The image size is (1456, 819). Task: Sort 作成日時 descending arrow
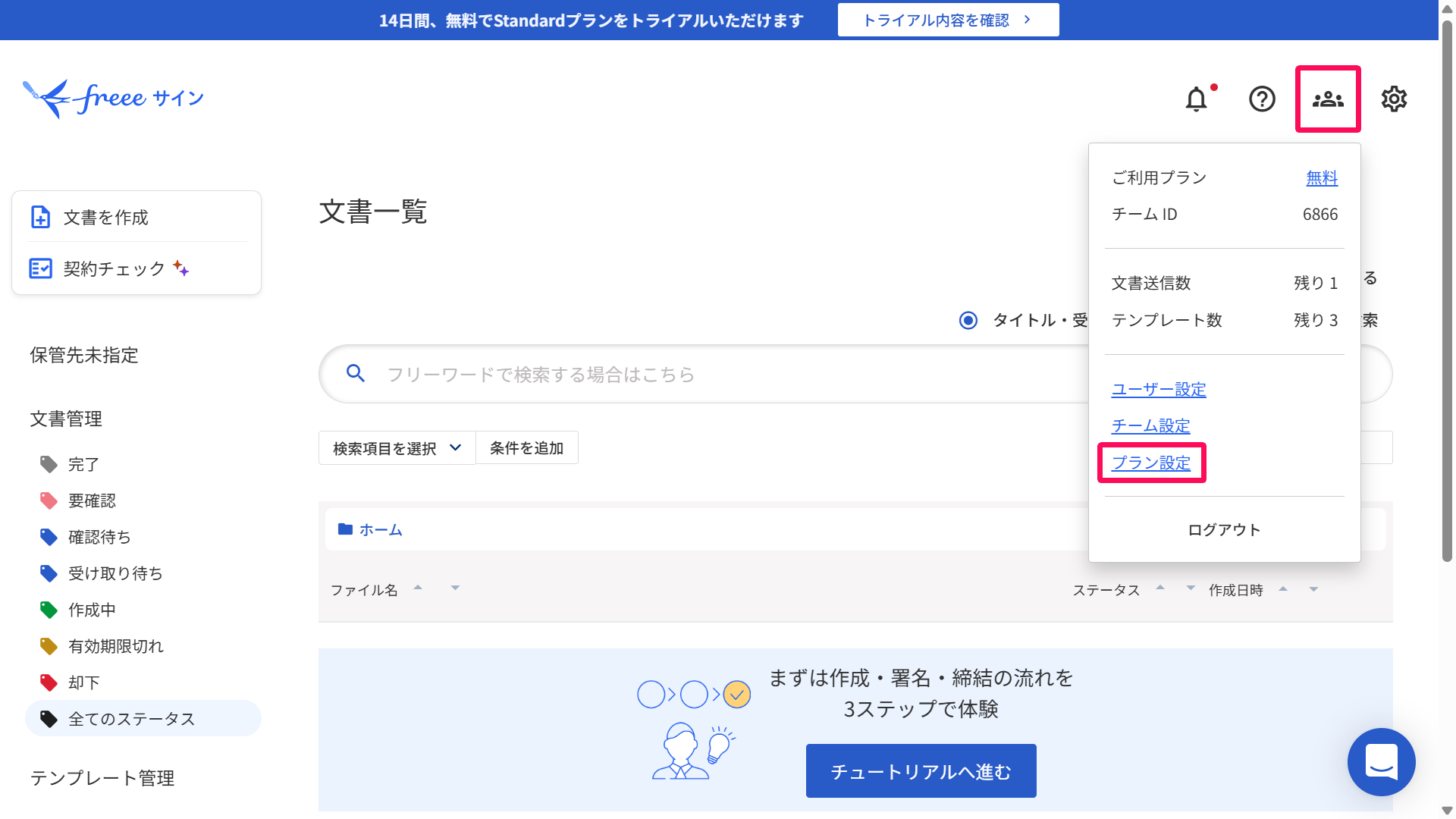pos(1313,588)
